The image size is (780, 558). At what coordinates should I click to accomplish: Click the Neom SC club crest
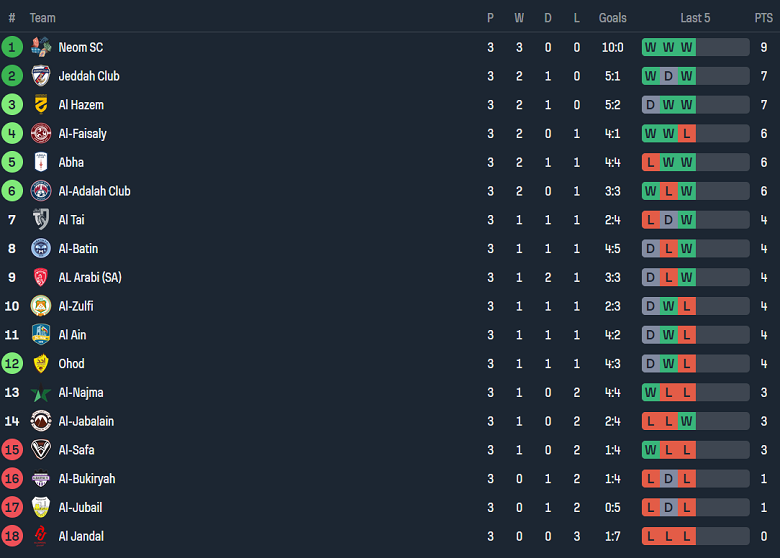tap(41, 47)
